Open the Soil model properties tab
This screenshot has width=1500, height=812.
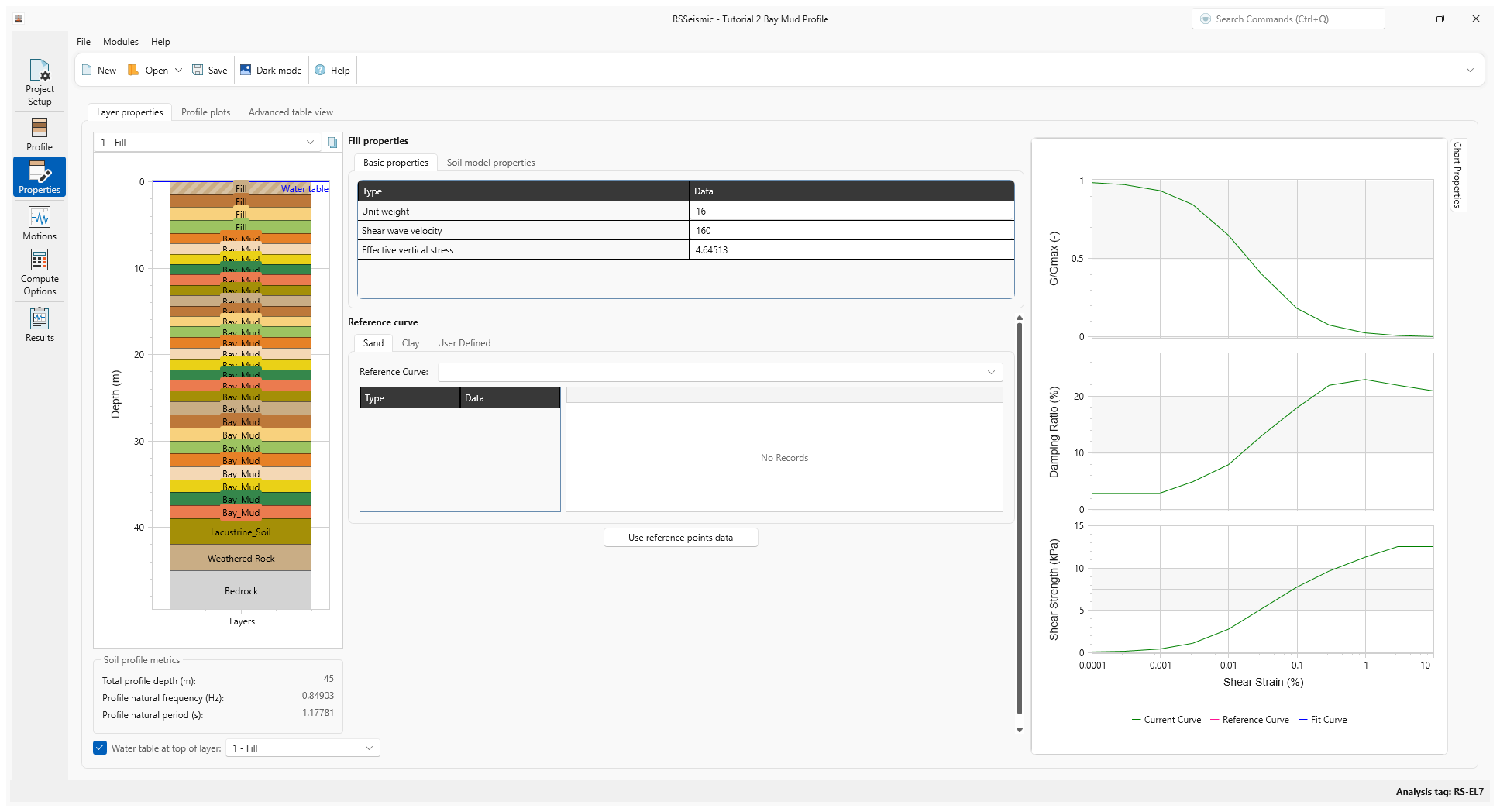[x=490, y=163]
